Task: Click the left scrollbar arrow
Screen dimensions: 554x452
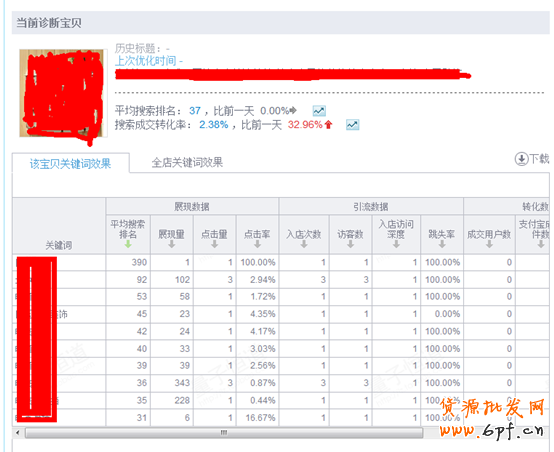Action: tap(18, 432)
